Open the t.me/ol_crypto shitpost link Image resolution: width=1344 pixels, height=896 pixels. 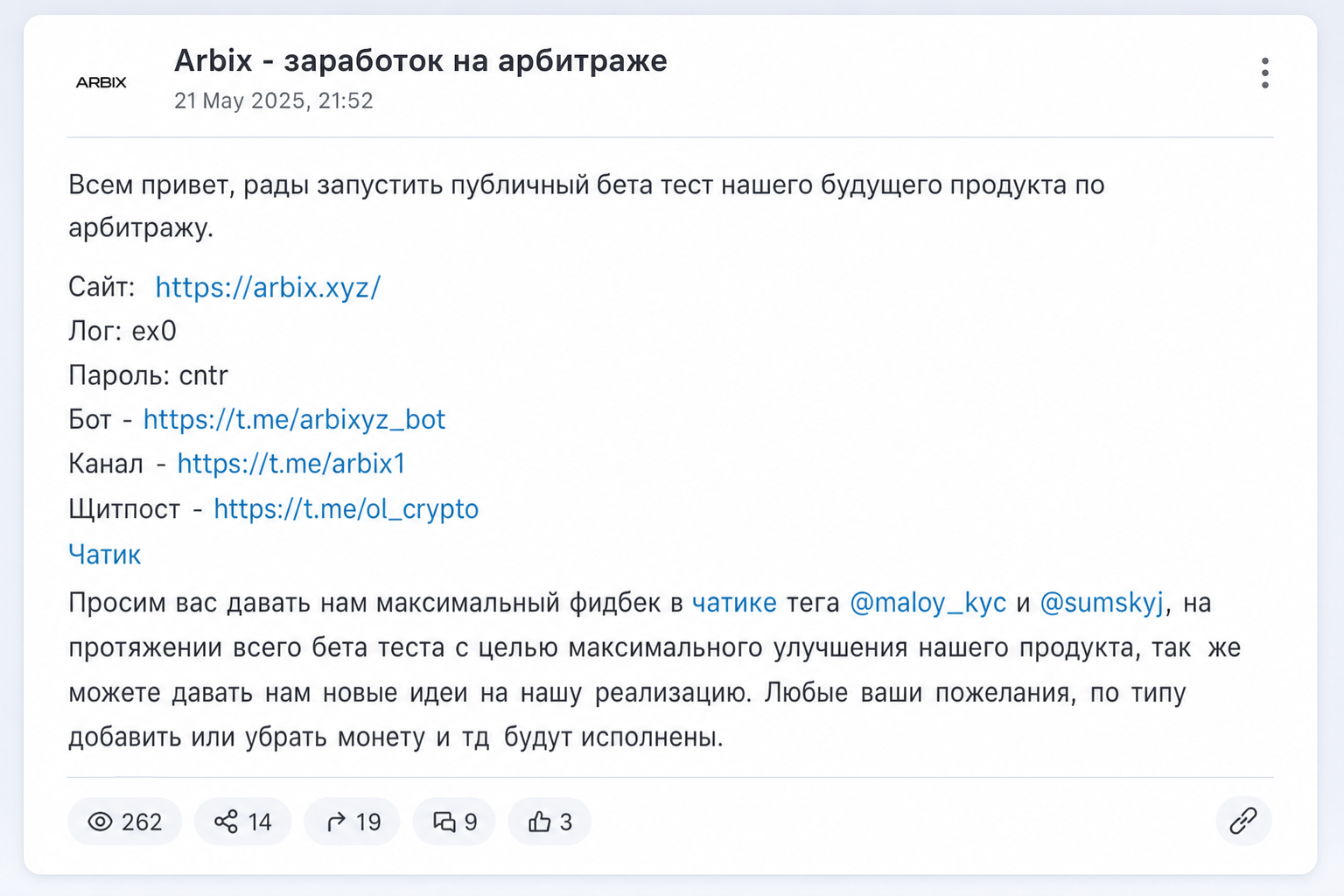(x=346, y=508)
